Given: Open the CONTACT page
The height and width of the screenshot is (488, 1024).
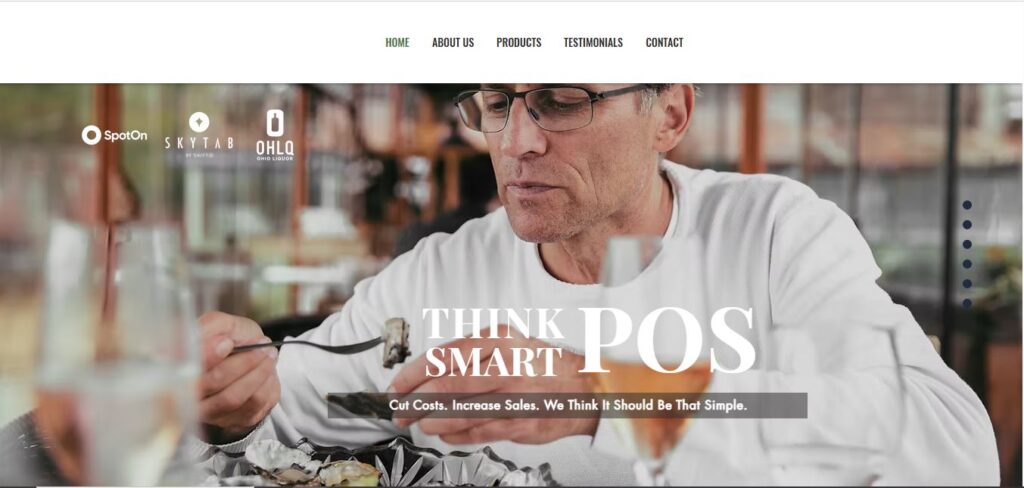Looking at the screenshot, I should click(664, 42).
